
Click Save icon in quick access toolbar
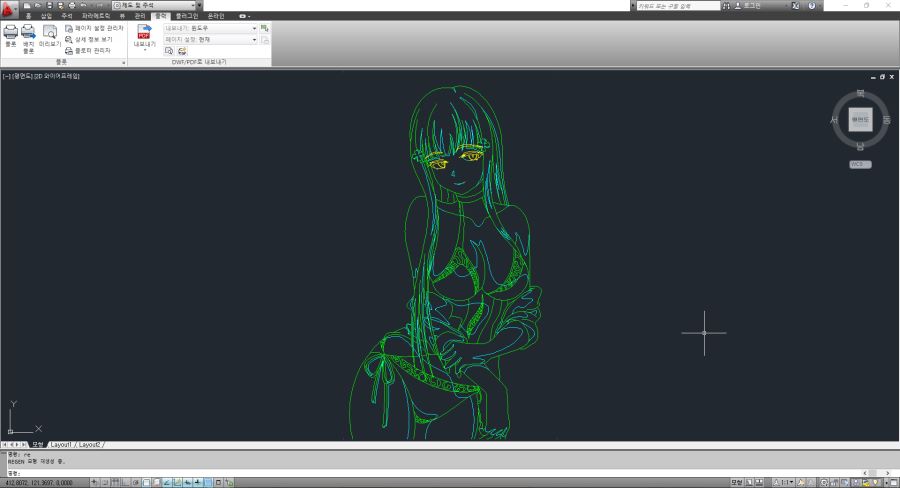pyautogui.click(x=49, y=6)
